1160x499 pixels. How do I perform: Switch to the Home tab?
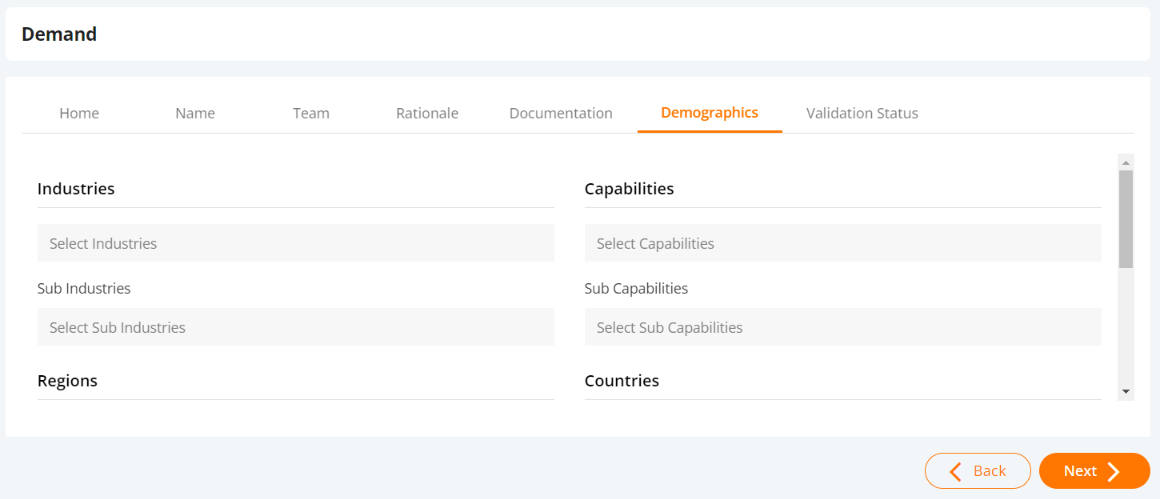pyautogui.click(x=79, y=114)
